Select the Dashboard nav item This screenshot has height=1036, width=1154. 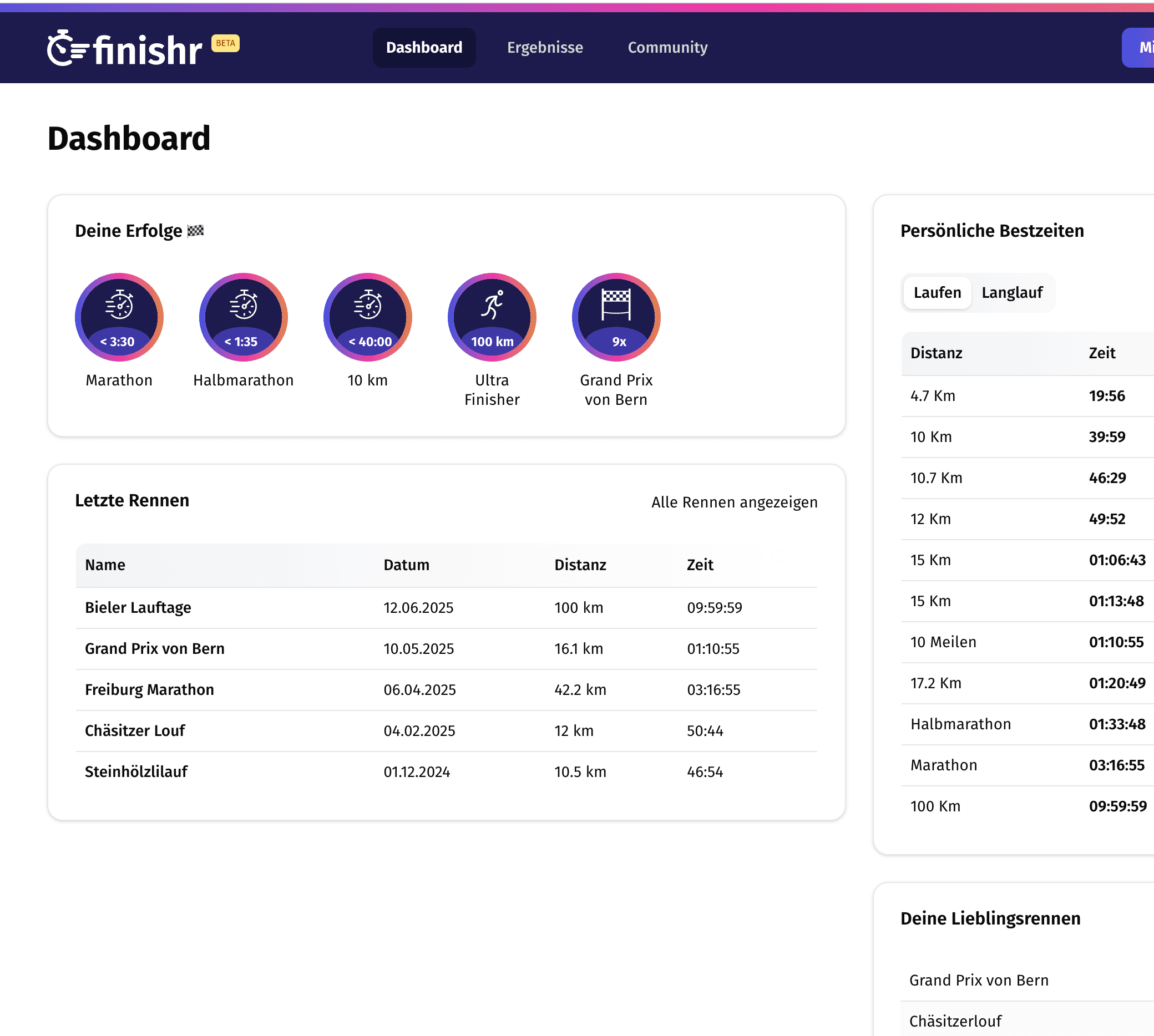424,48
